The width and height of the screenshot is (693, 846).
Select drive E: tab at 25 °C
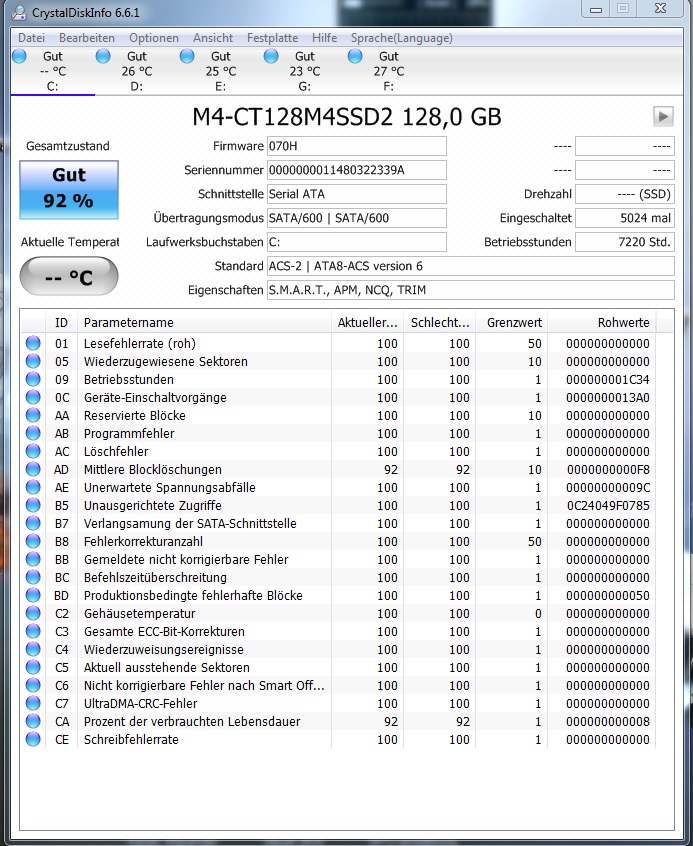[220, 71]
